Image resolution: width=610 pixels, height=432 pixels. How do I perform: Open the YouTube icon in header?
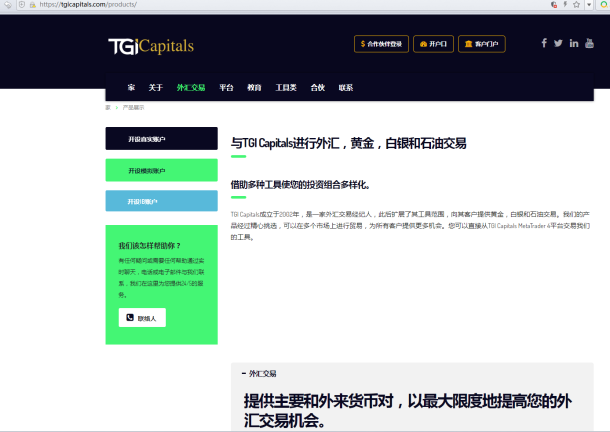click(x=589, y=43)
